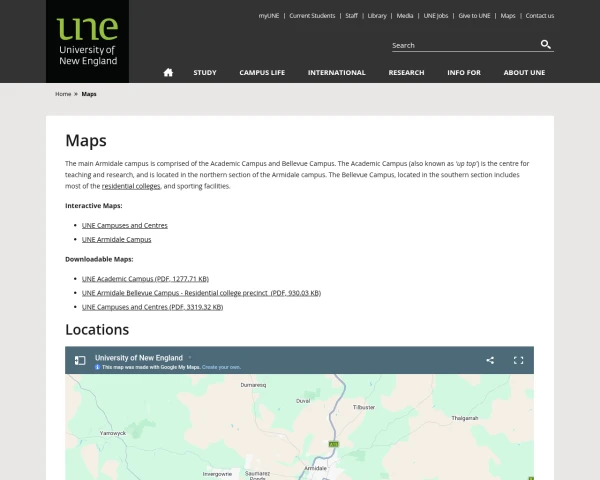Download UNE Academic Campus PDF map
This screenshot has height=480, width=600.
(x=145, y=279)
